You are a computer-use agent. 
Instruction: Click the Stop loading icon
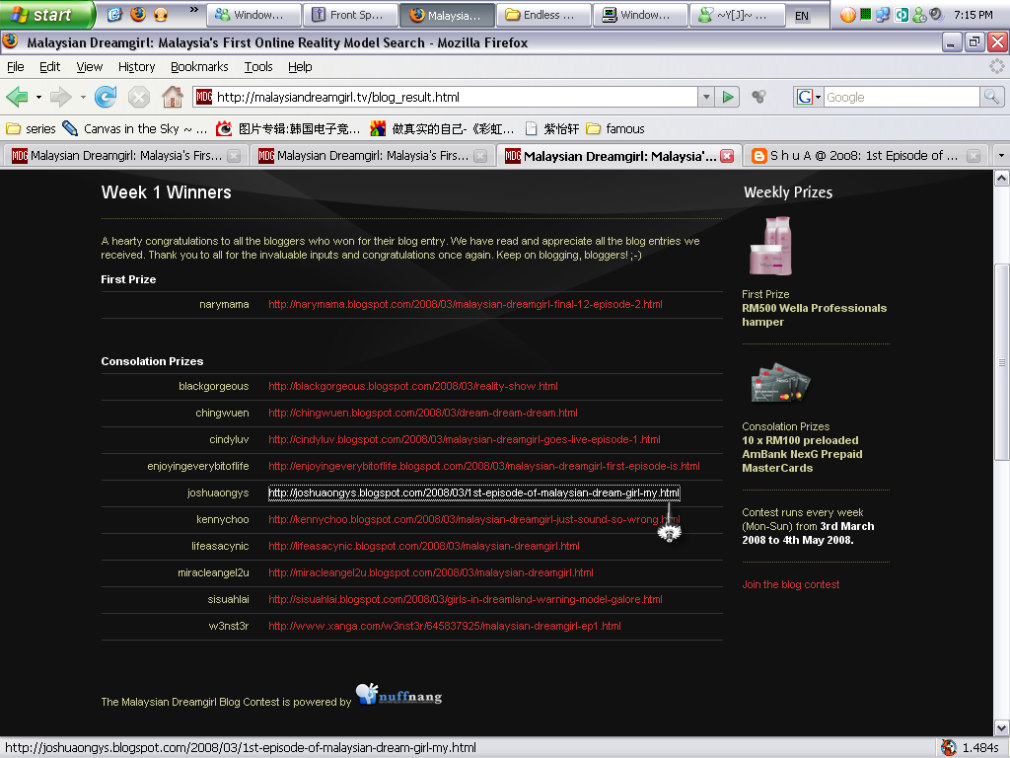pos(138,97)
